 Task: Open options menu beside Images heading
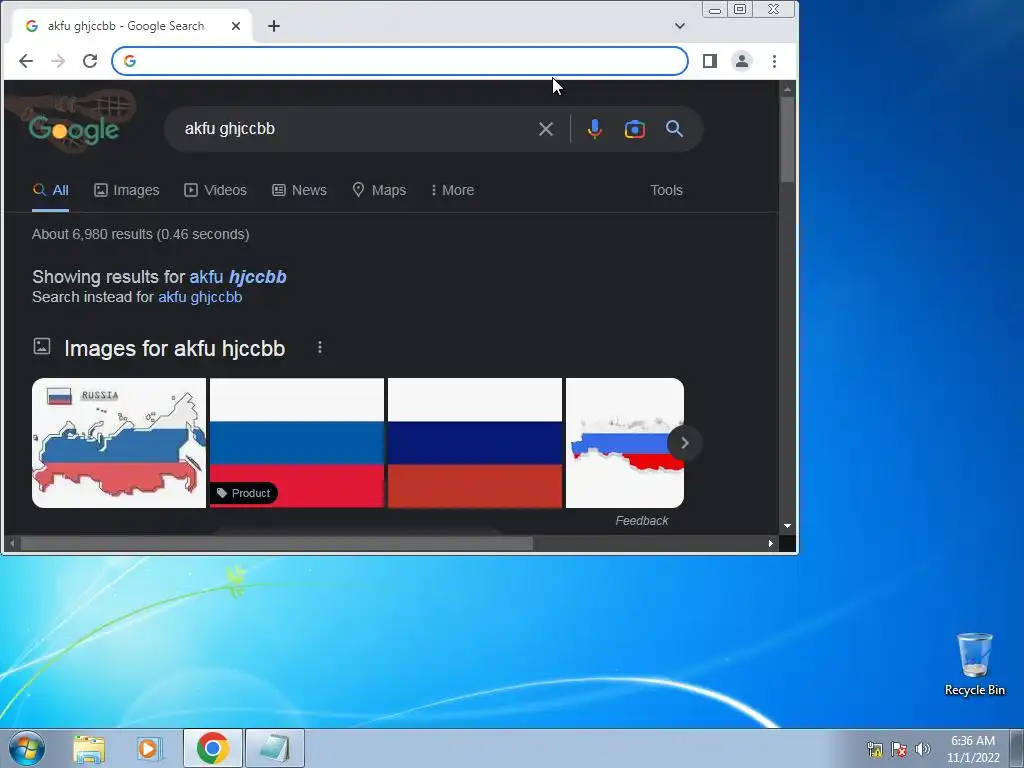(x=319, y=347)
